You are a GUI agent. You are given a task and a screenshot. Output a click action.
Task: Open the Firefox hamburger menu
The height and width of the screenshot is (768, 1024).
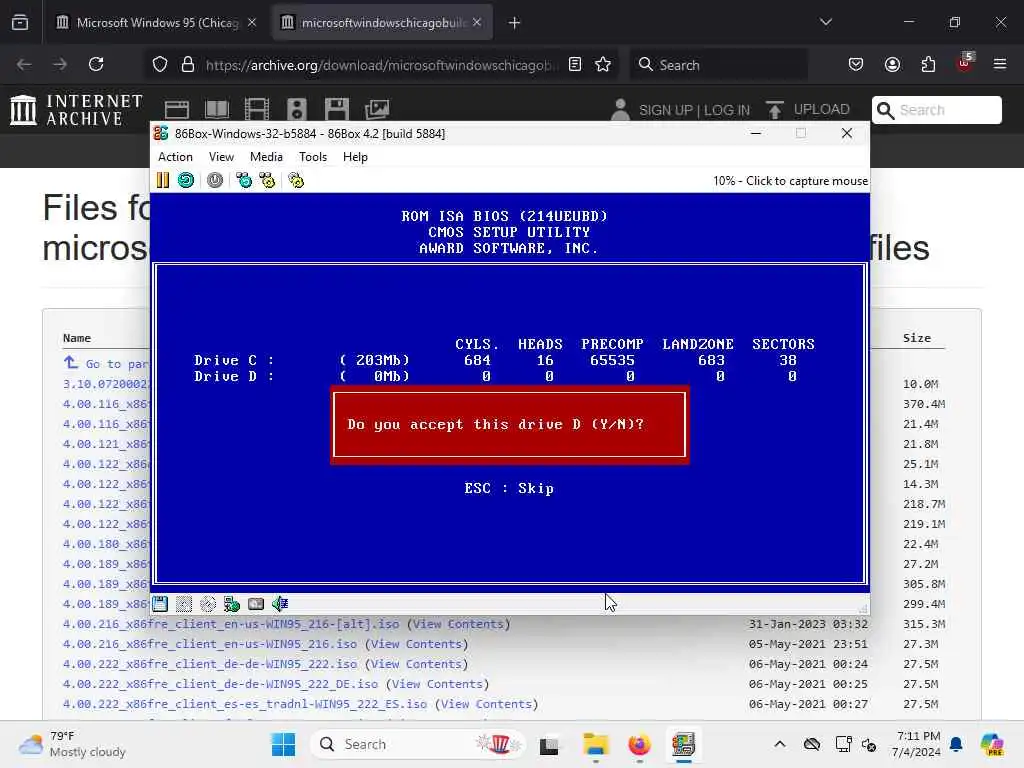click(1000, 64)
